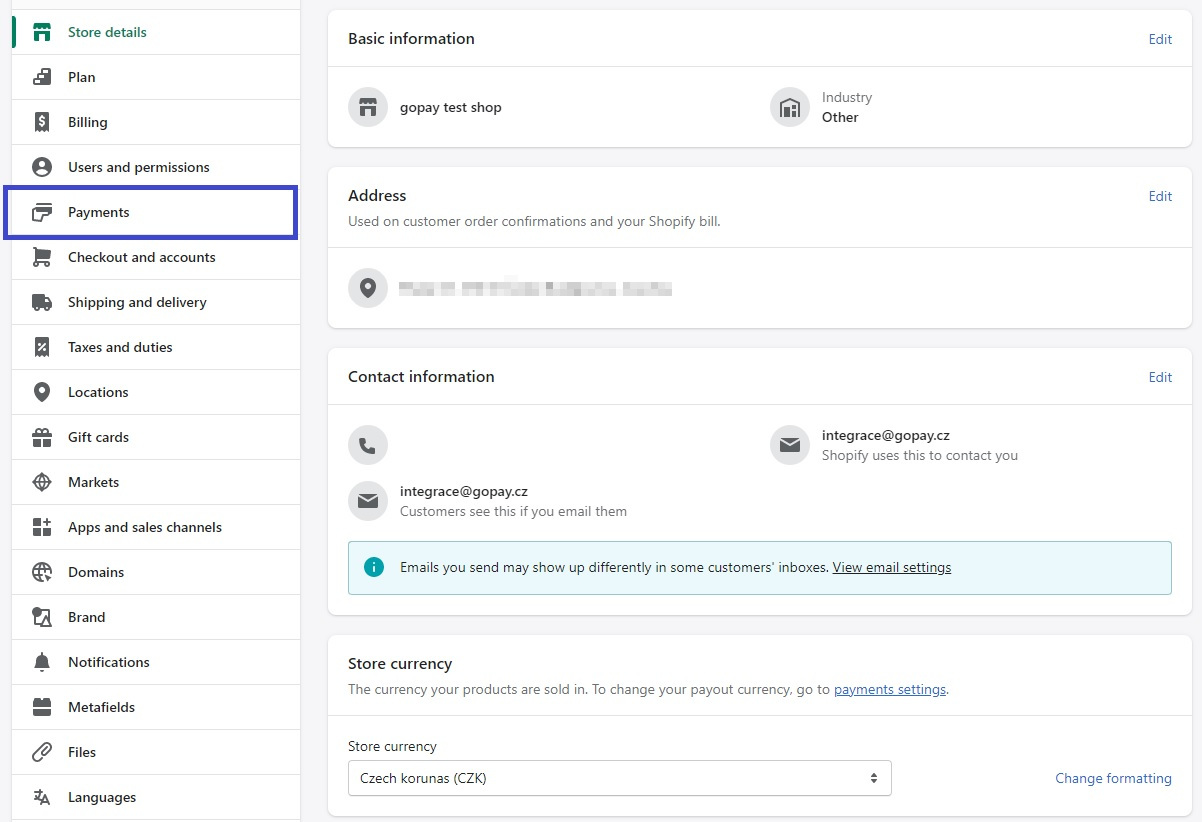Open Gift cards settings

(156, 437)
